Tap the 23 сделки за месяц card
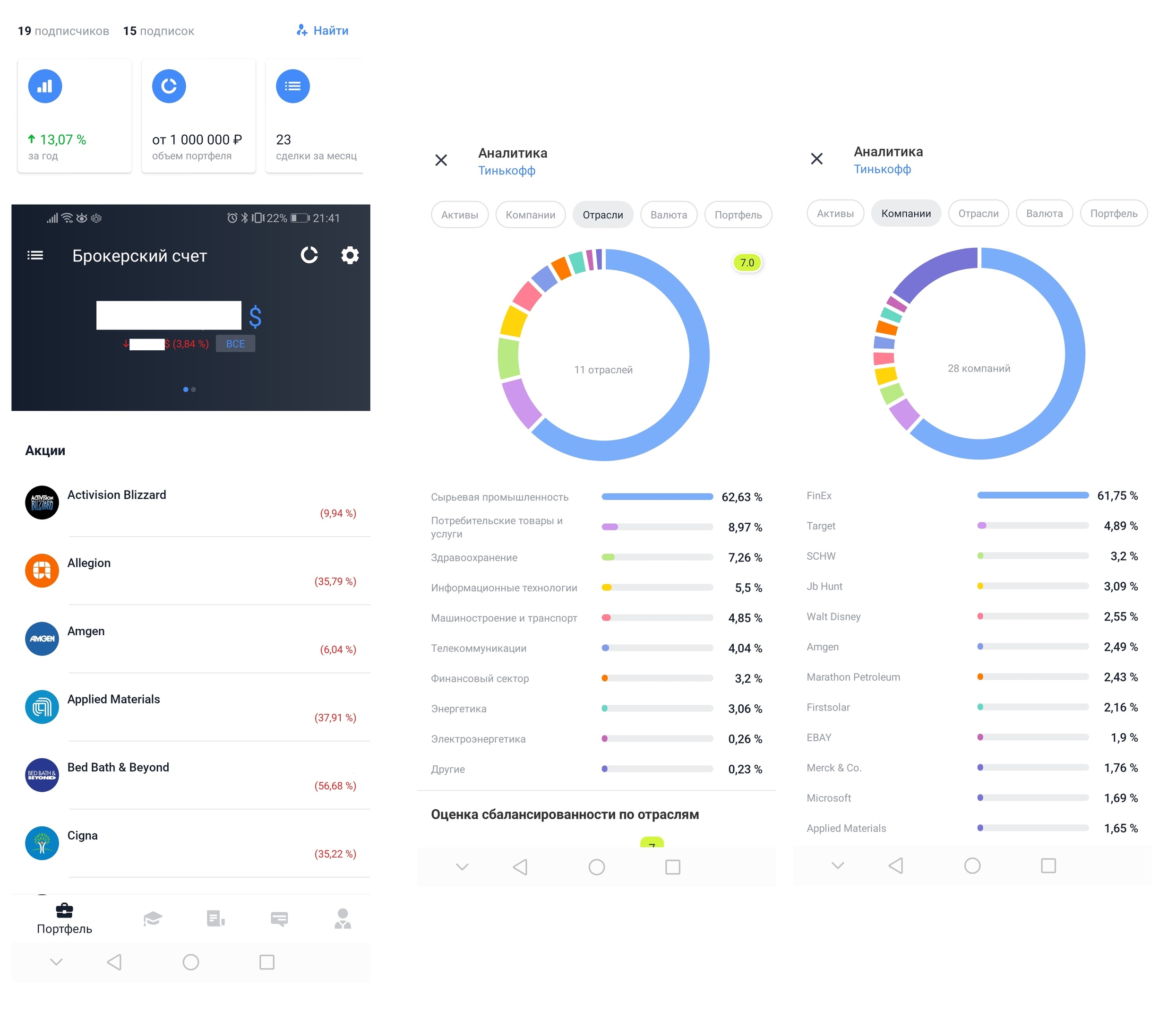 (314, 116)
